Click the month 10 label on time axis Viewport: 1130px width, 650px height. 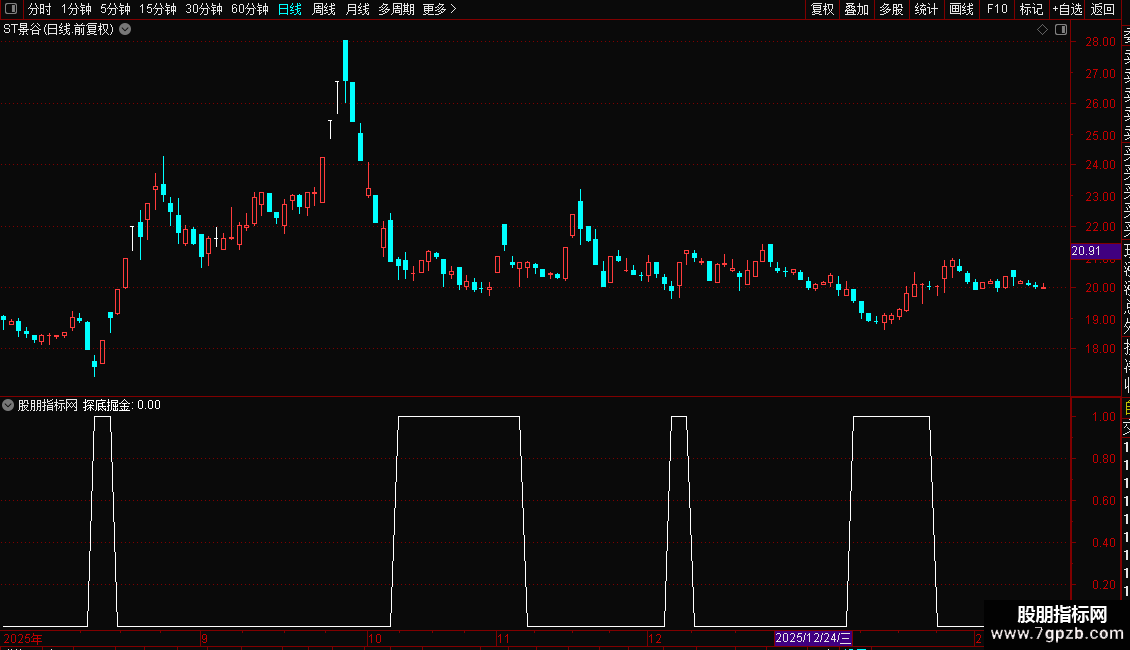point(375,638)
